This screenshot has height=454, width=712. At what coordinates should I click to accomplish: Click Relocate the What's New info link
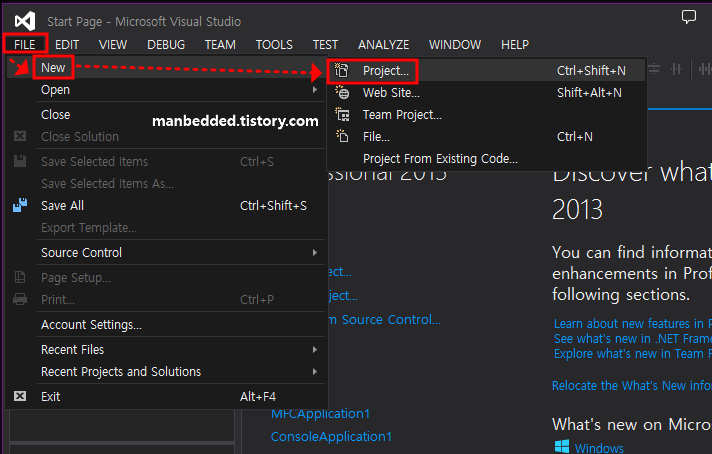(632, 385)
